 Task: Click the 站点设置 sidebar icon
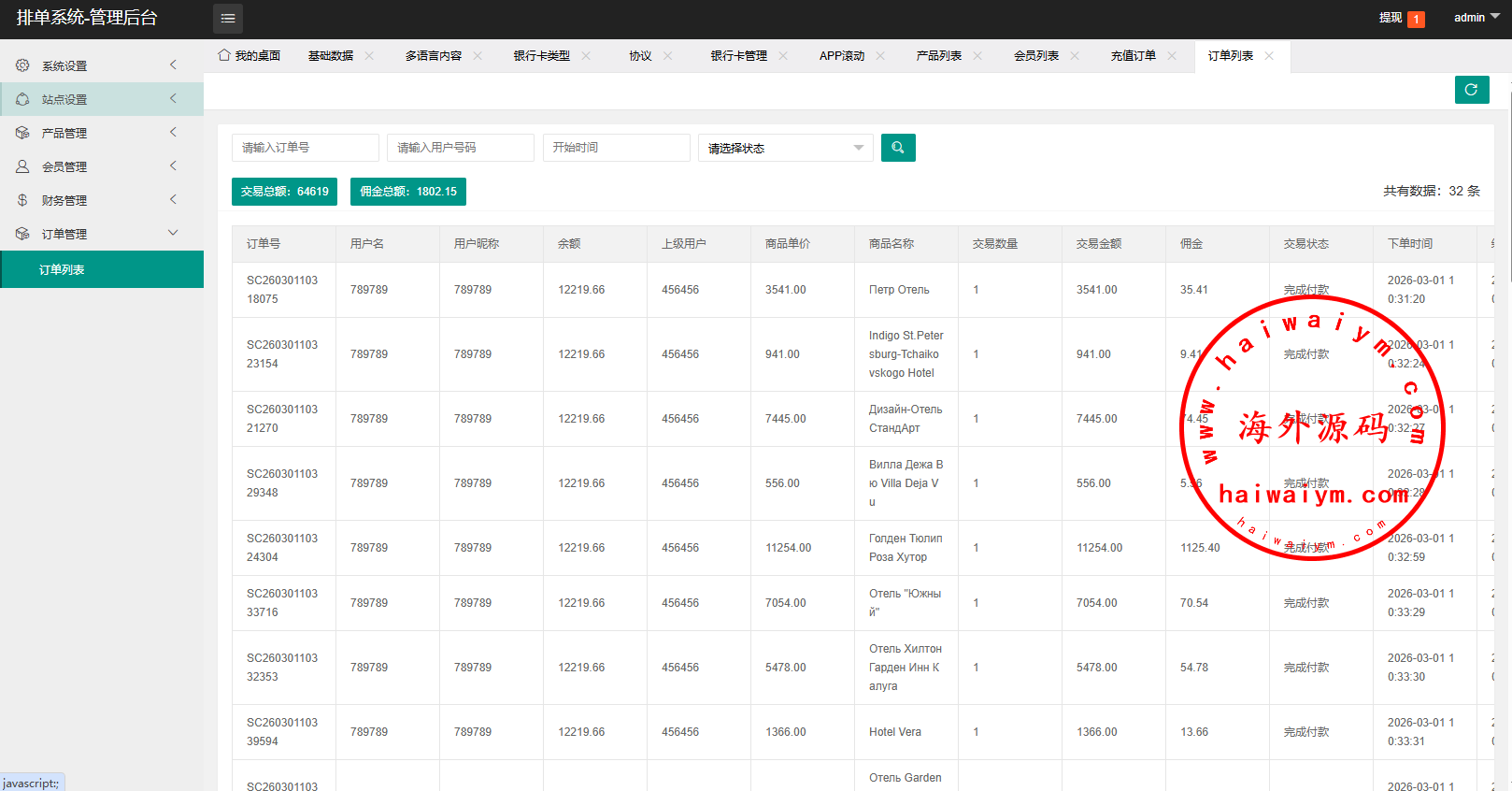point(22,99)
